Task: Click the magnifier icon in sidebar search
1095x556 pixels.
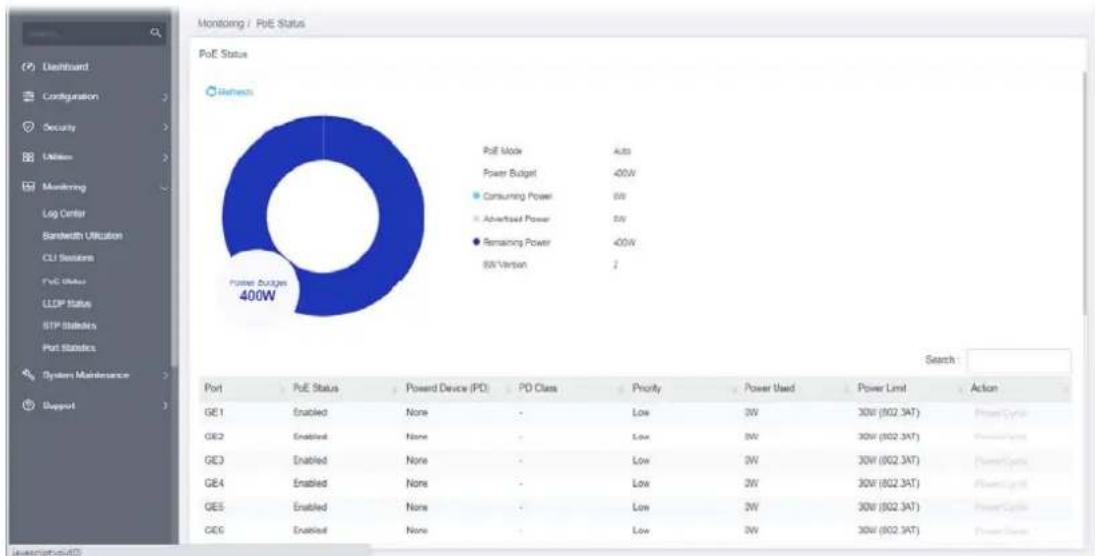Action: point(156,32)
